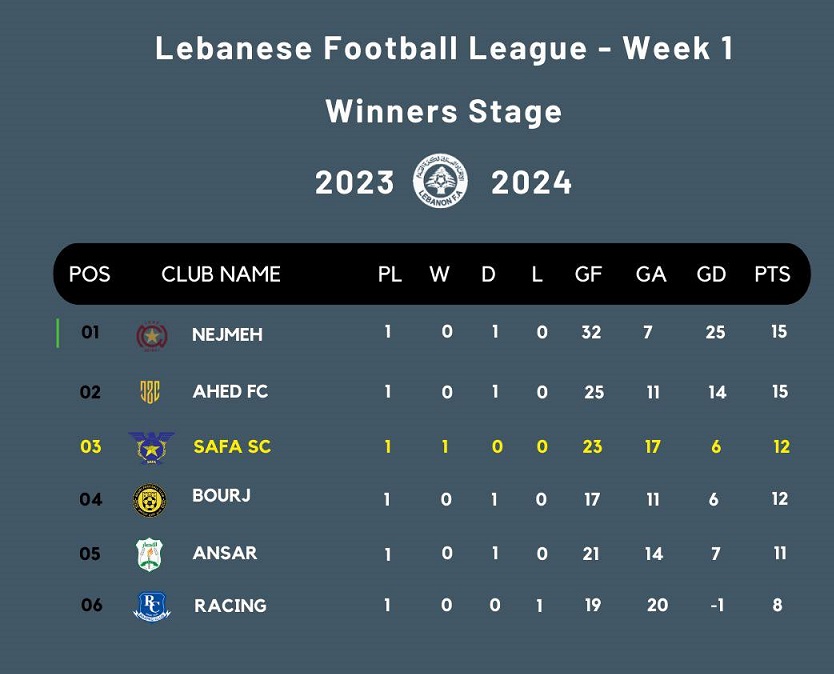Click the Nejmeh club crest
This screenshot has height=674, width=834.
tap(152, 335)
